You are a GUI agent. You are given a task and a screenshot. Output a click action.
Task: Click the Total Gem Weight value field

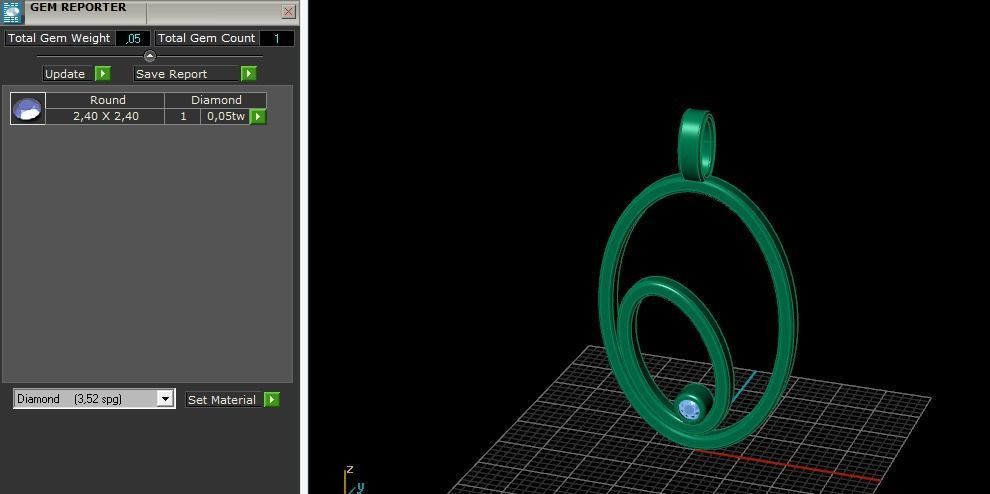133,39
